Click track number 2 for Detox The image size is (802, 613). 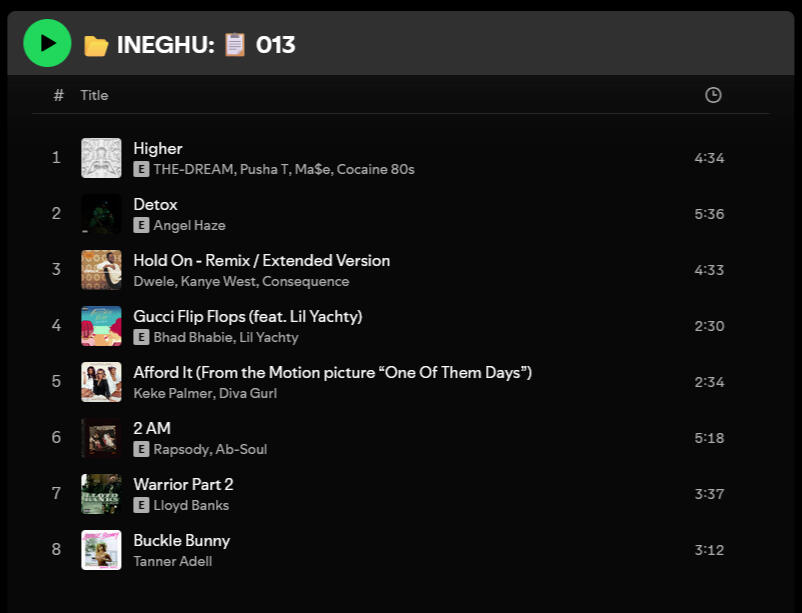pos(56,213)
